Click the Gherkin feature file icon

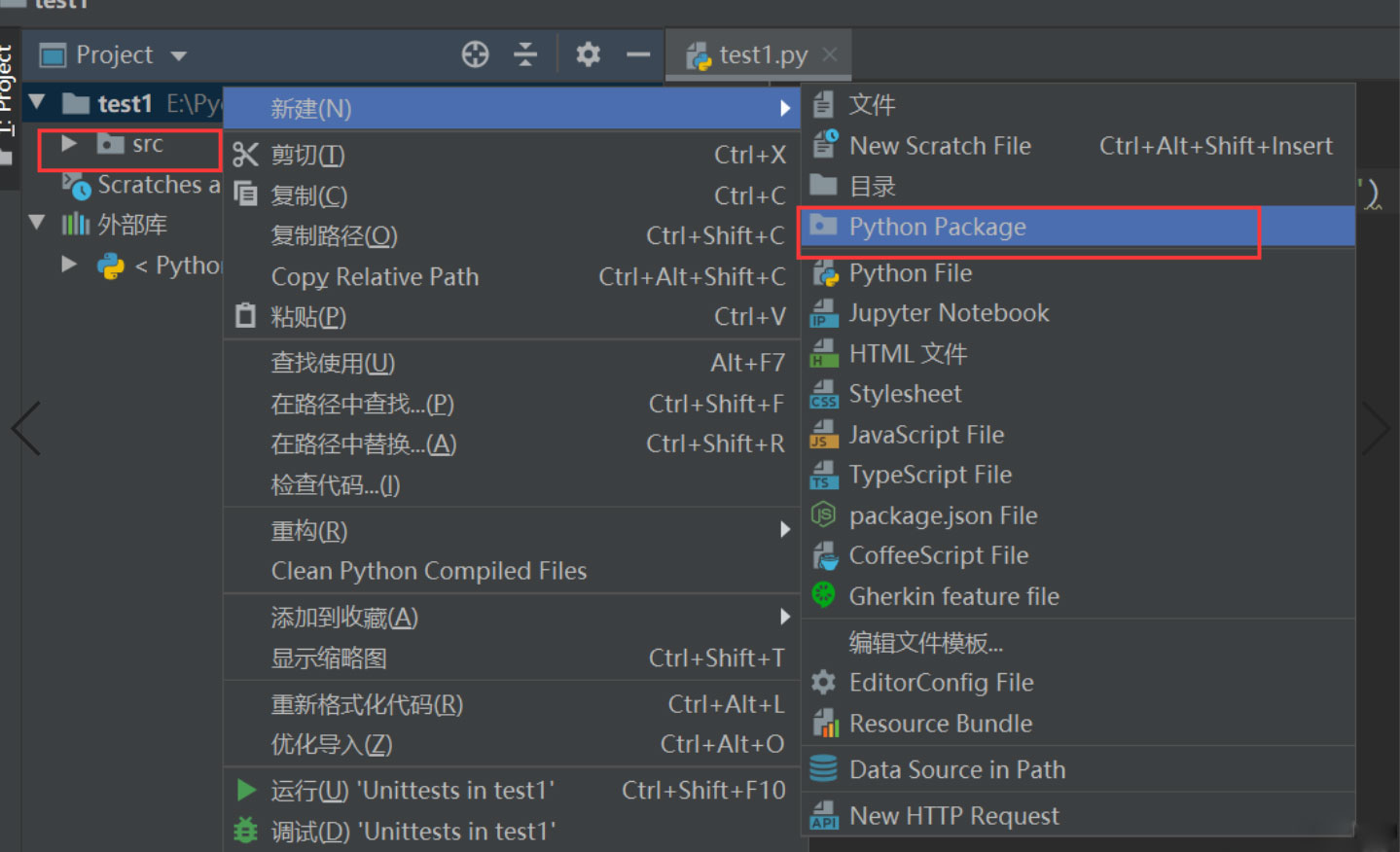(823, 595)
